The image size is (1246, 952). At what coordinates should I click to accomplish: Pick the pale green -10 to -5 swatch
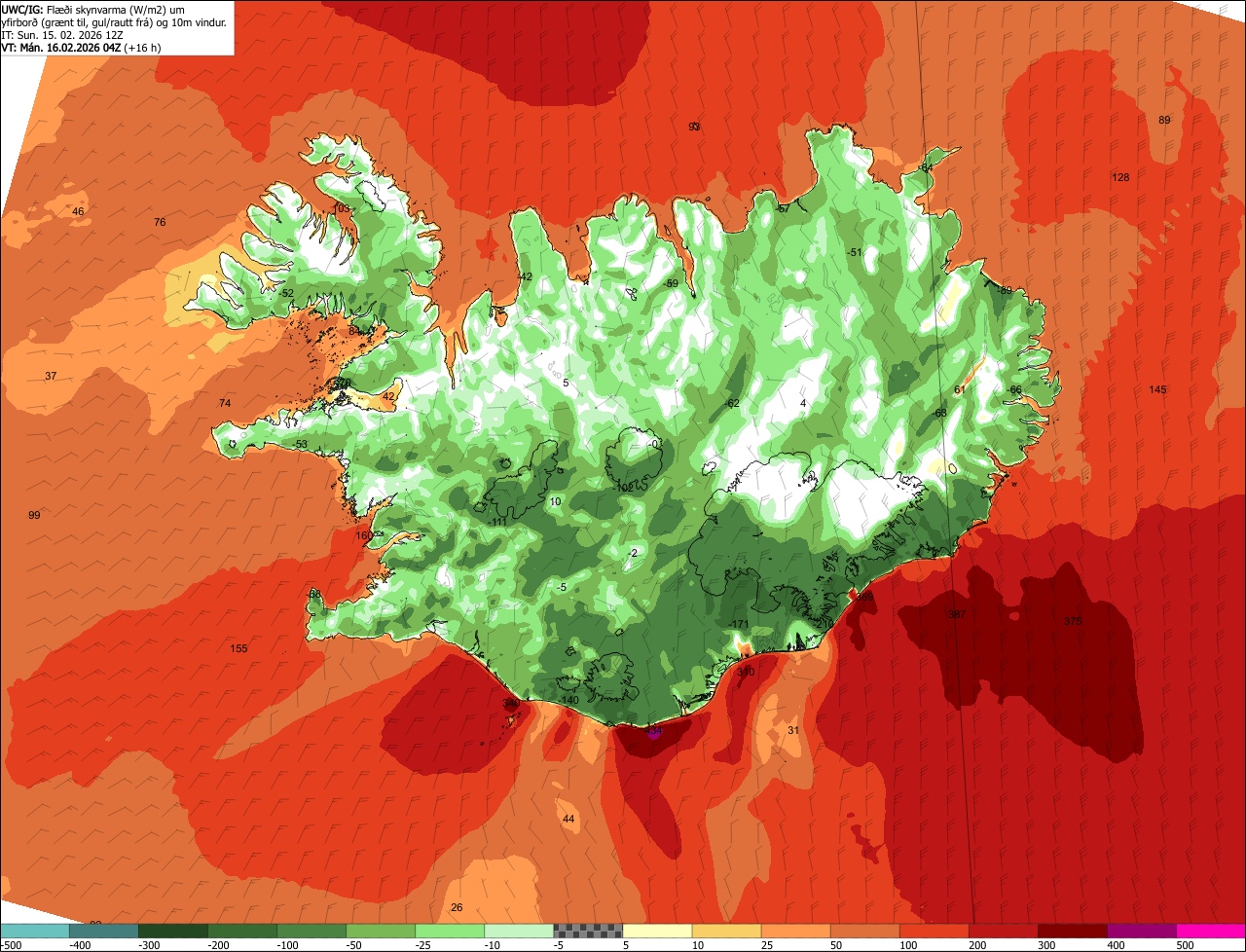519,931
